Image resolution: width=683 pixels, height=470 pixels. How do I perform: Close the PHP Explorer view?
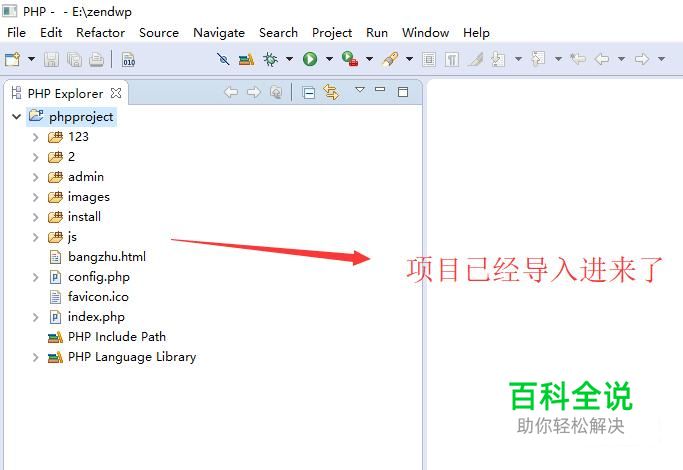tap(116, 93)
